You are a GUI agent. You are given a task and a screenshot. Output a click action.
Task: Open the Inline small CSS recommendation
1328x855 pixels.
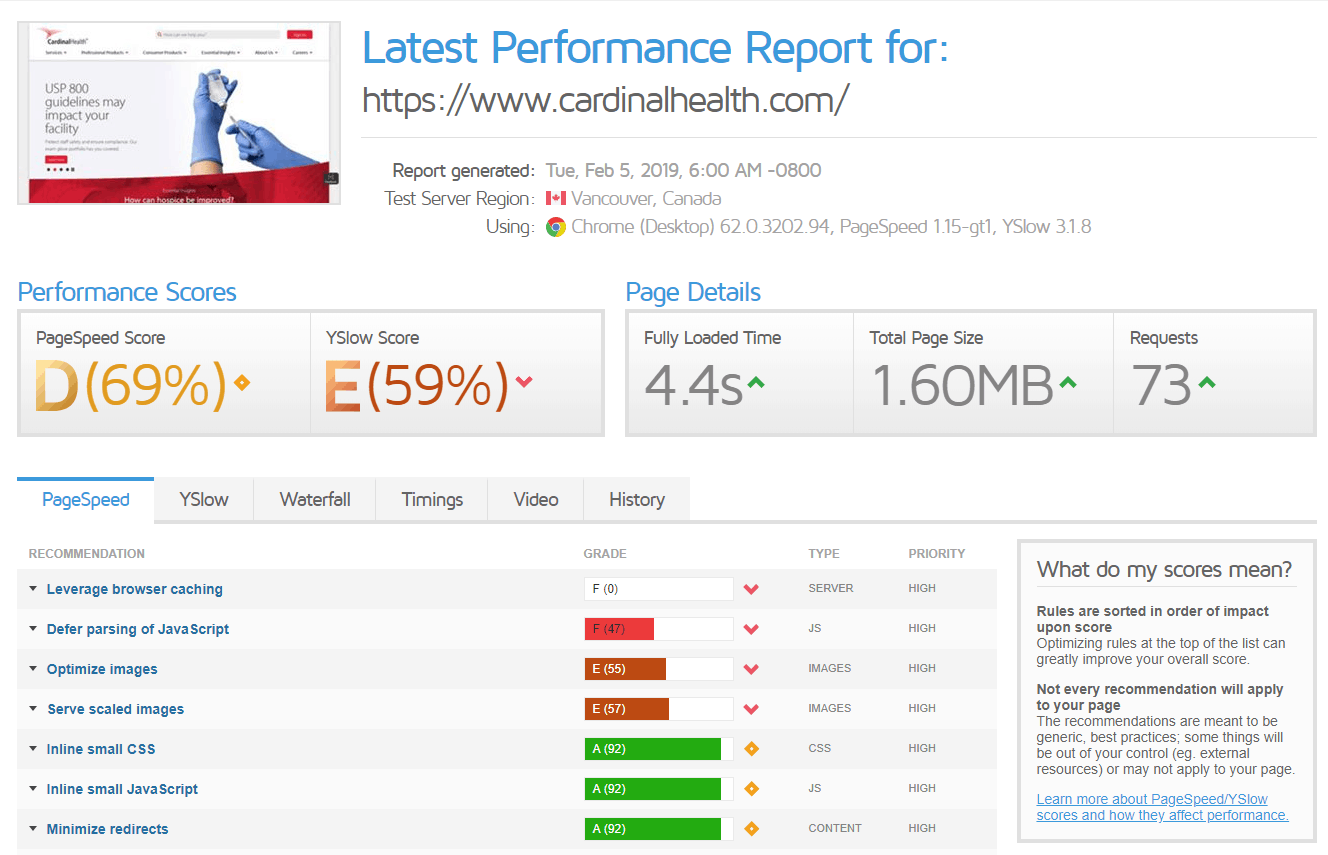coord(101,749)
